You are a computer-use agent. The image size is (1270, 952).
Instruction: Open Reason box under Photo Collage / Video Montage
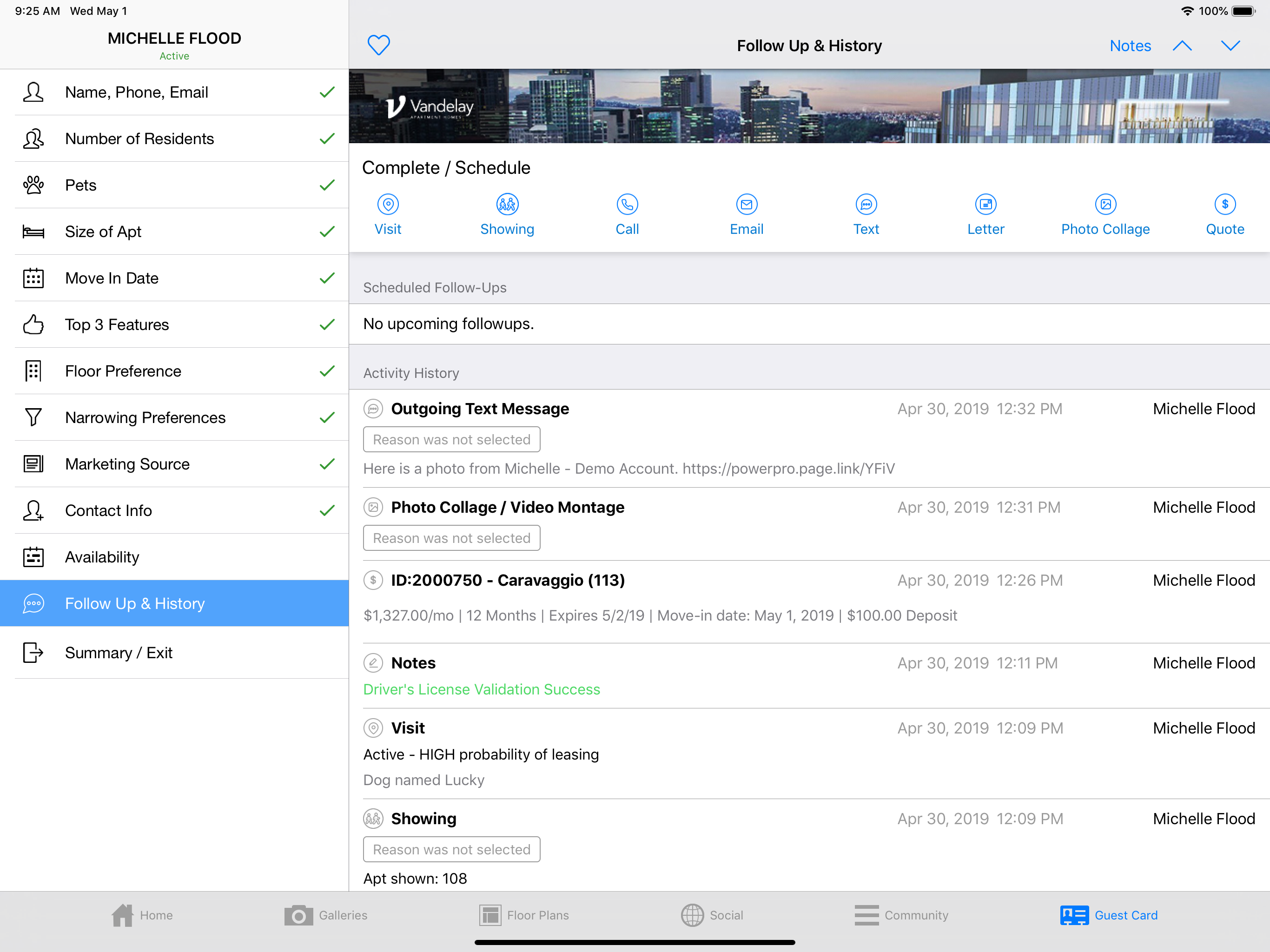(x=452, y=538)
